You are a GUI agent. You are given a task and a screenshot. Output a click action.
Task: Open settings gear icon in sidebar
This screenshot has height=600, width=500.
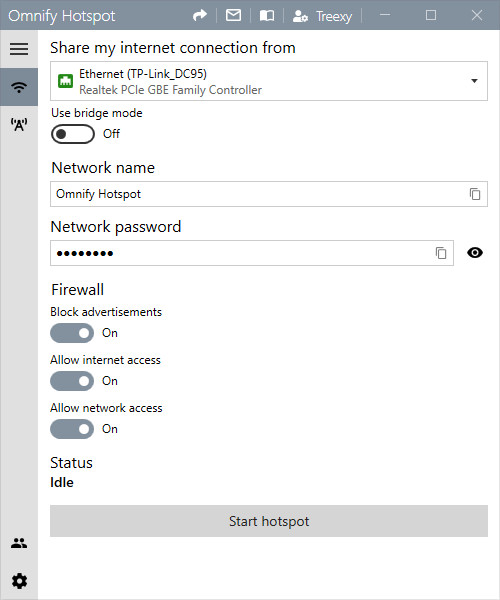tap(19, 581)
